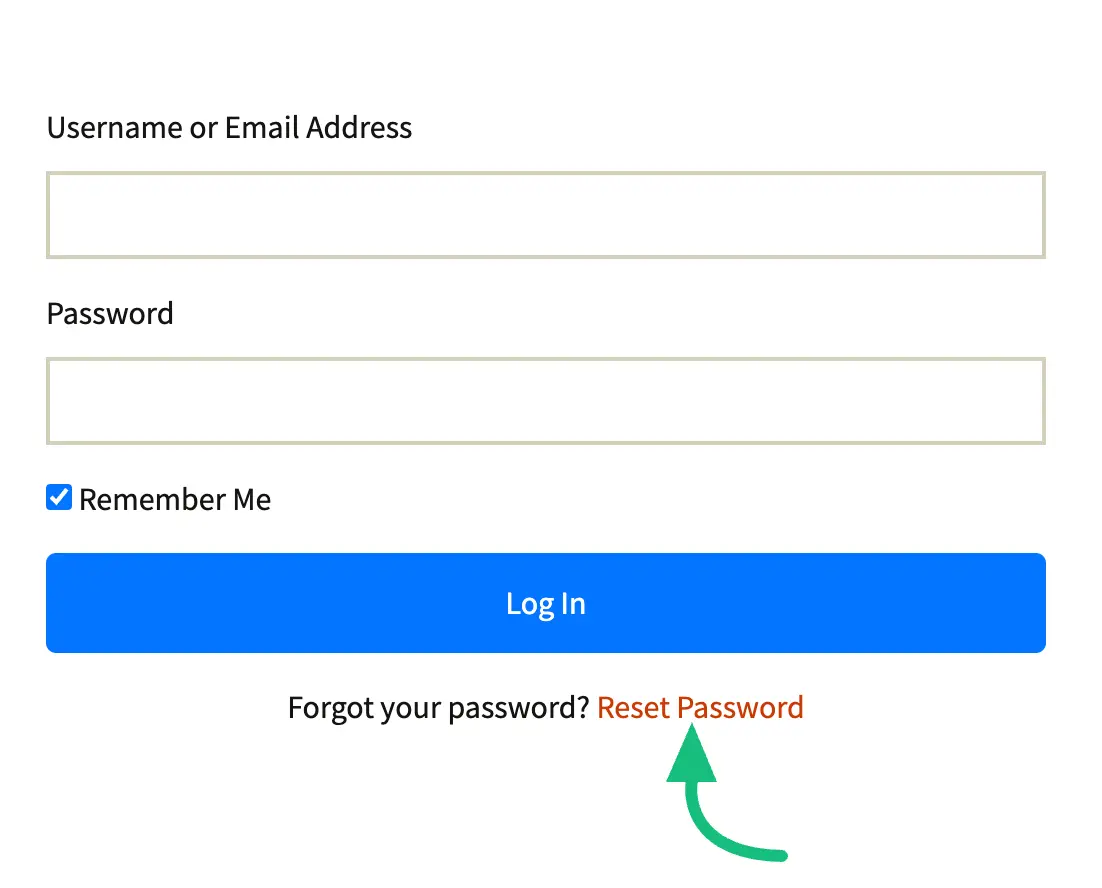
Task: Click the Remember Me label text
Action: (175, 499)
